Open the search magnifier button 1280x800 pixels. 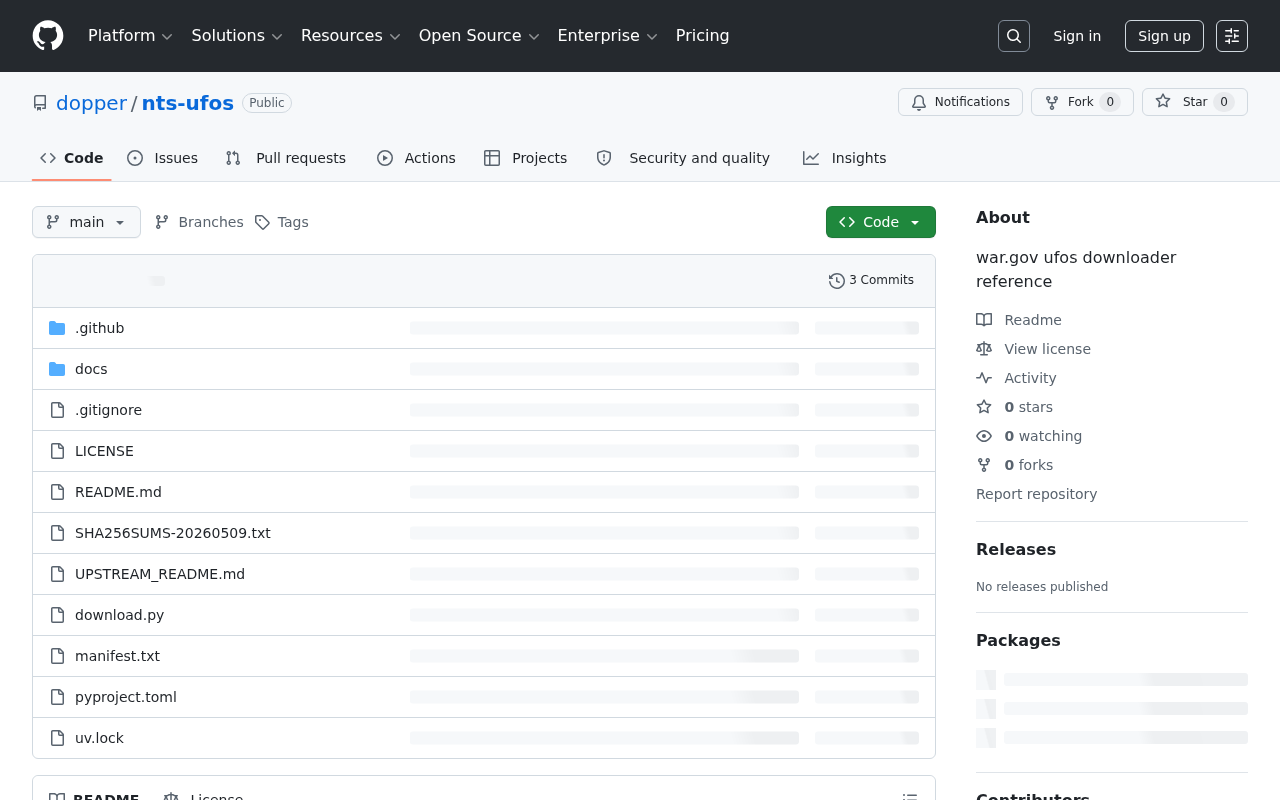click(1014, 36)
